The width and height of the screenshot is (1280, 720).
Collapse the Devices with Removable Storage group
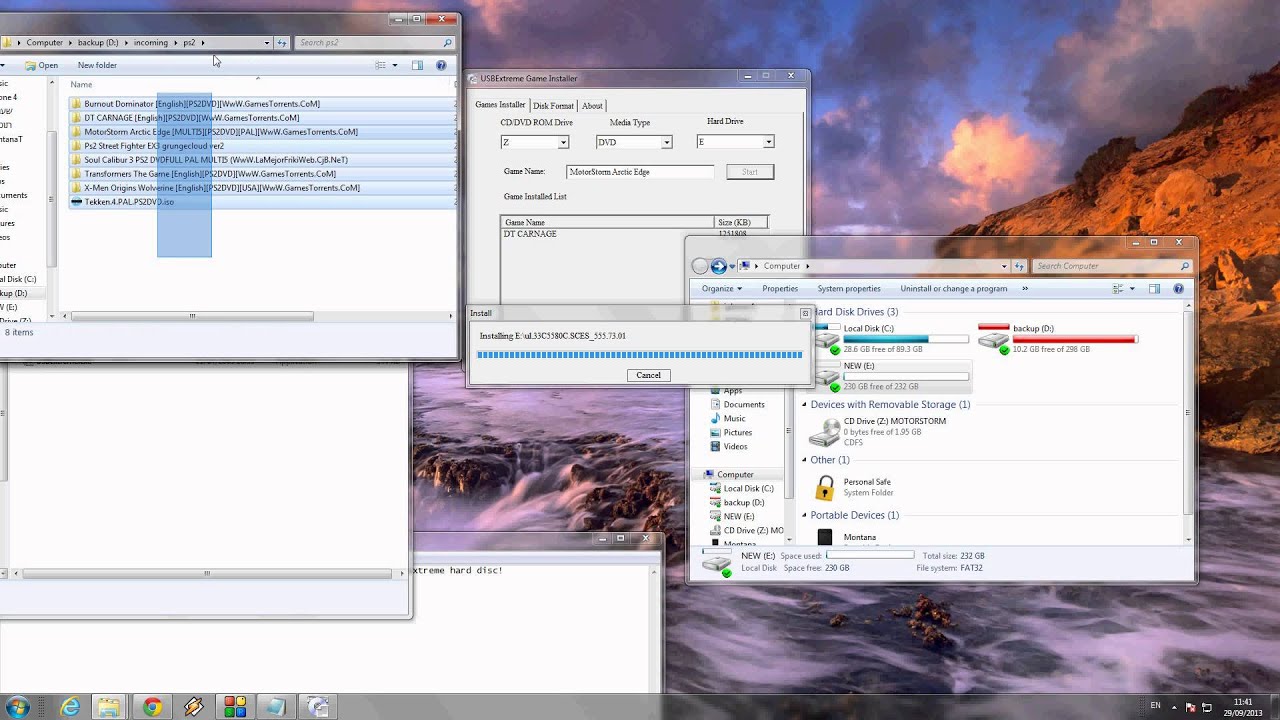[804, 405]
